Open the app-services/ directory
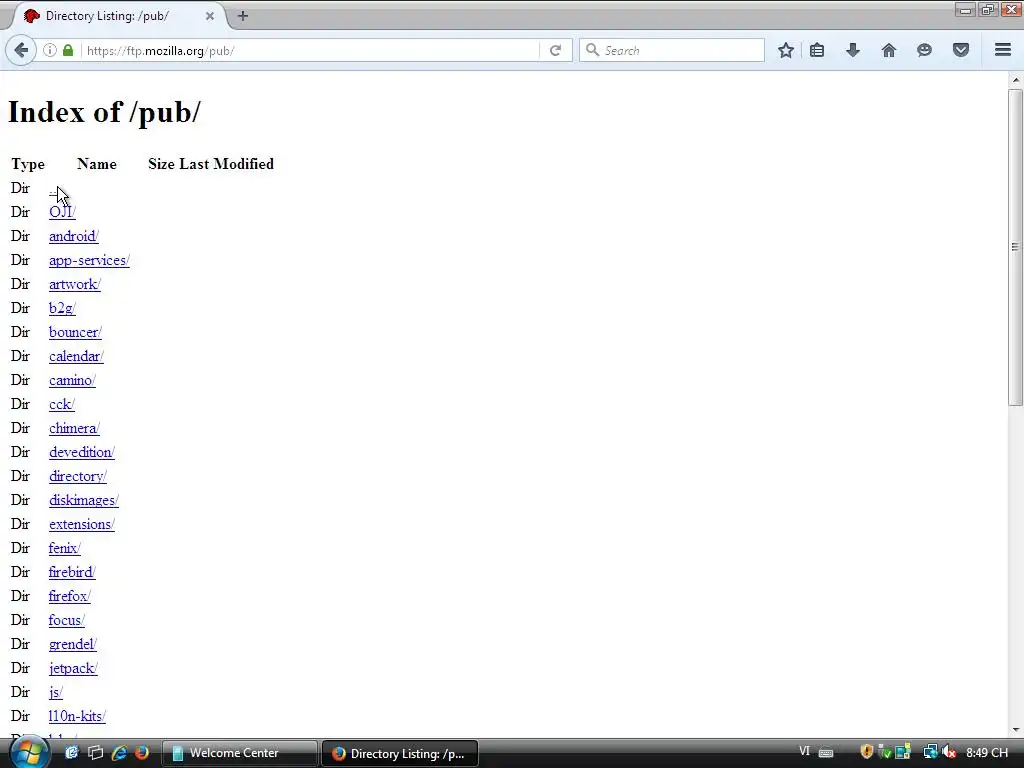This screenshot has width=1024, height=768. tap(89, 261)
